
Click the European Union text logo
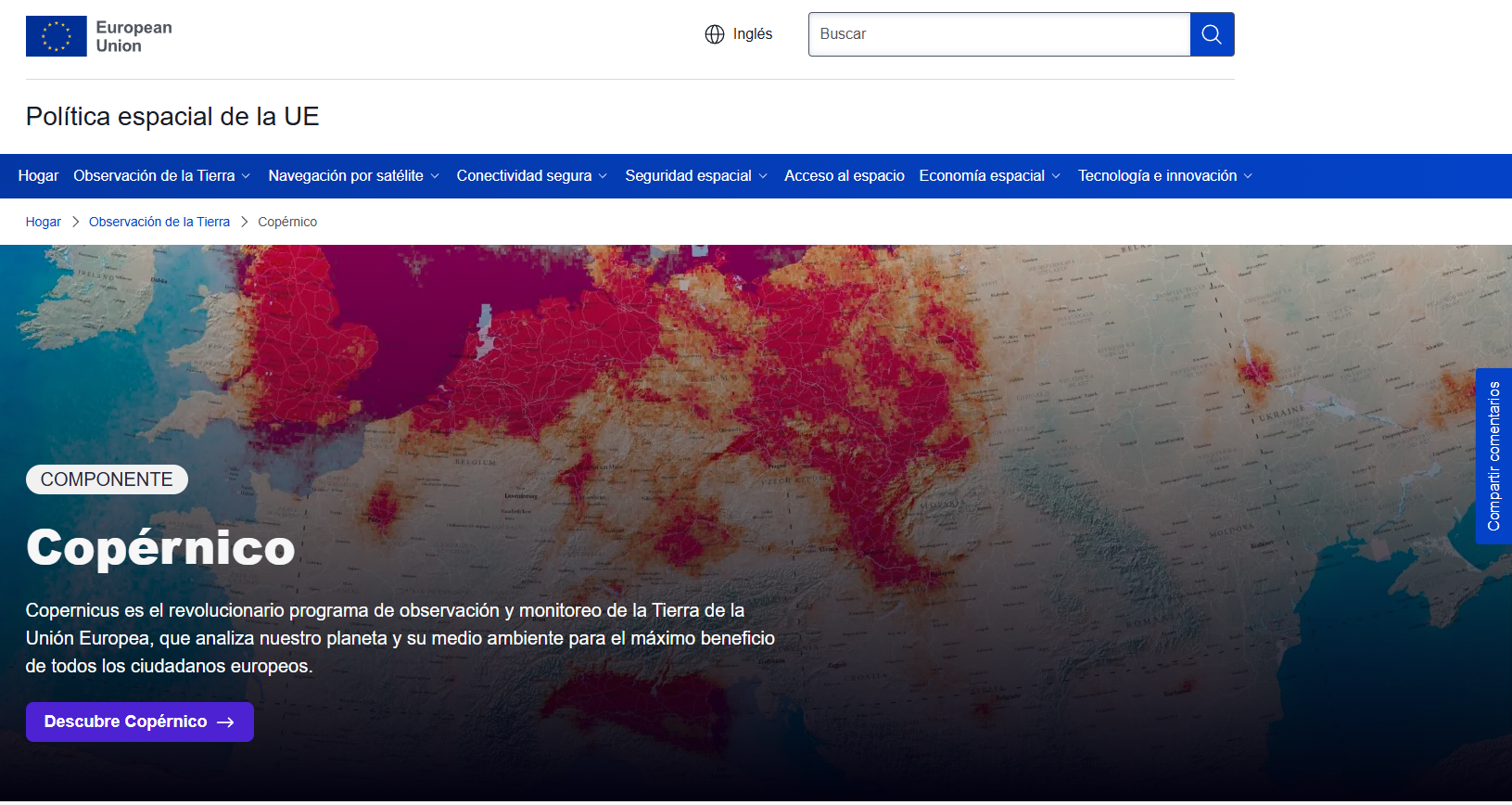coord(133,36)
